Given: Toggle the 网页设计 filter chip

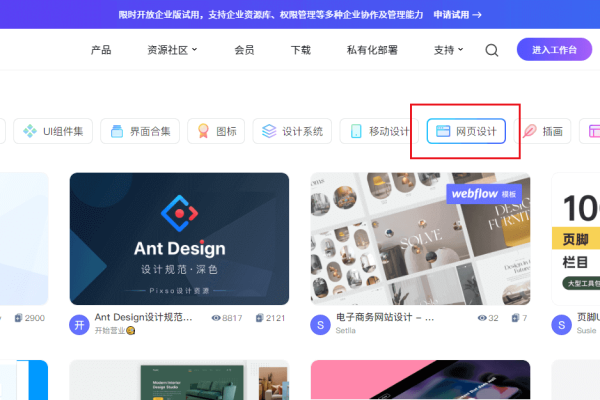Looking at the screenshot, I should [466, 131].
